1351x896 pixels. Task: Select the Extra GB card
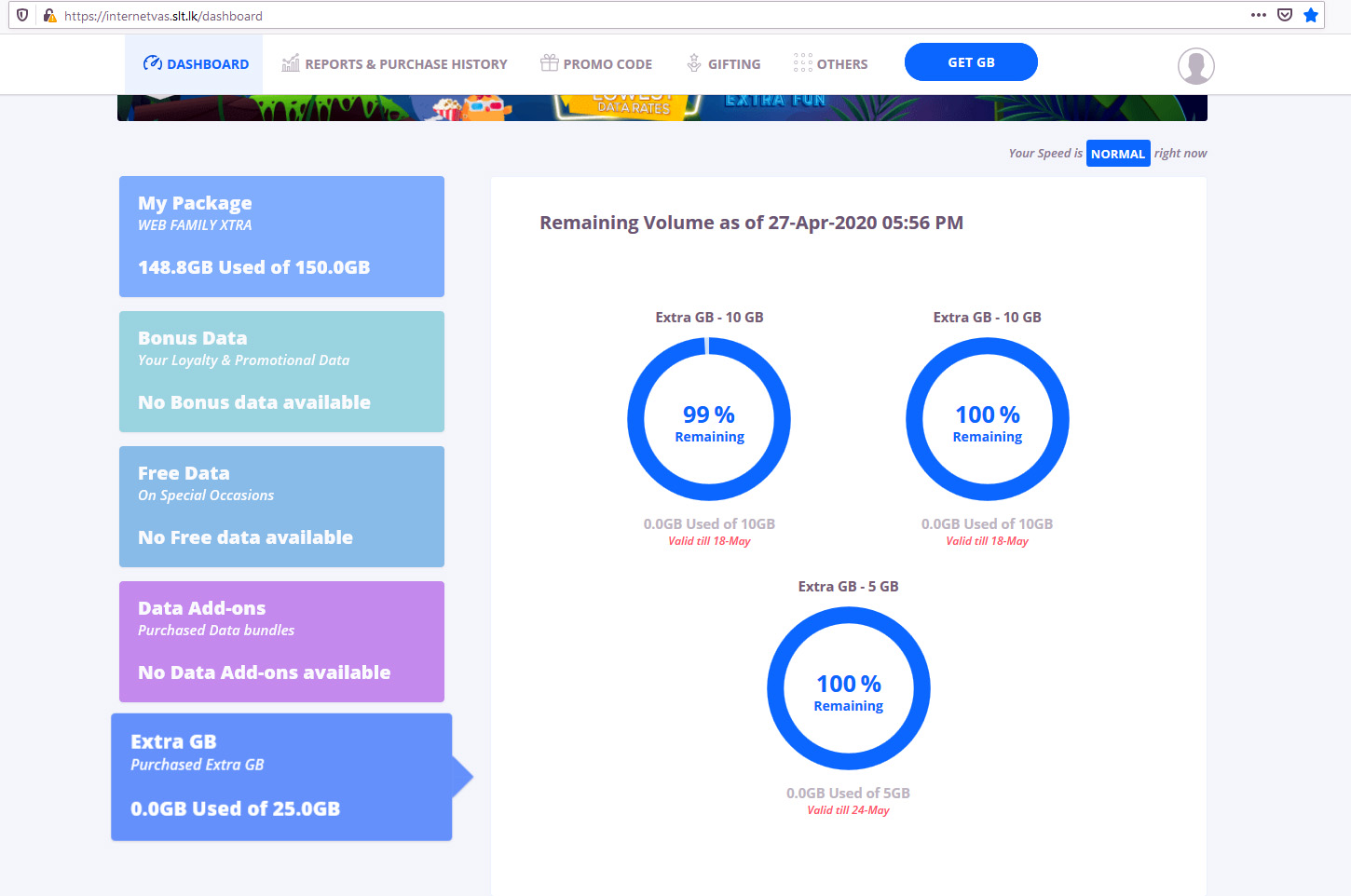[x=281, y=777]
